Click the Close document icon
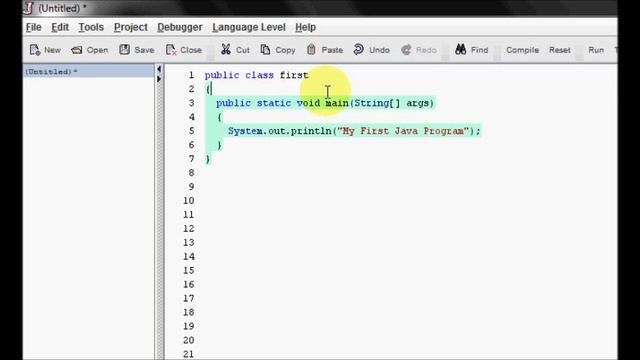This screenshot has width=640, height=360. [x=171, y=50]
